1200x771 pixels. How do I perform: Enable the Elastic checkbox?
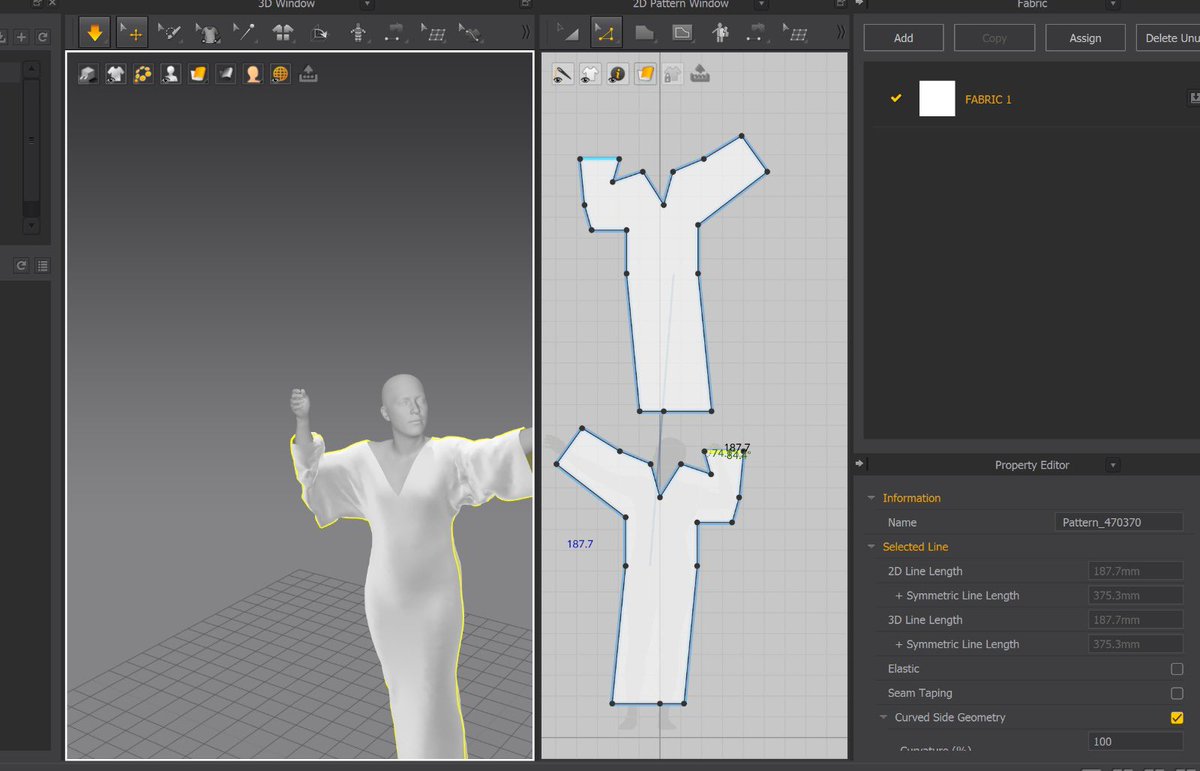coord(1177,669)
